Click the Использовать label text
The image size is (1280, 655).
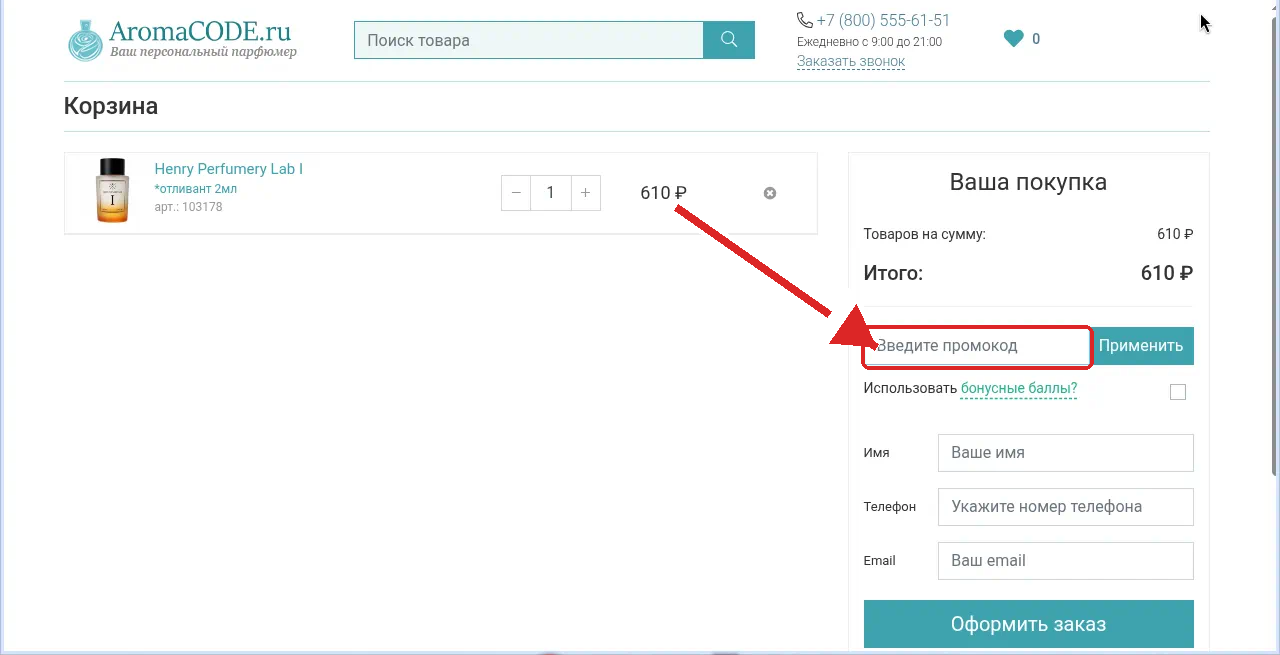(910, 388)
